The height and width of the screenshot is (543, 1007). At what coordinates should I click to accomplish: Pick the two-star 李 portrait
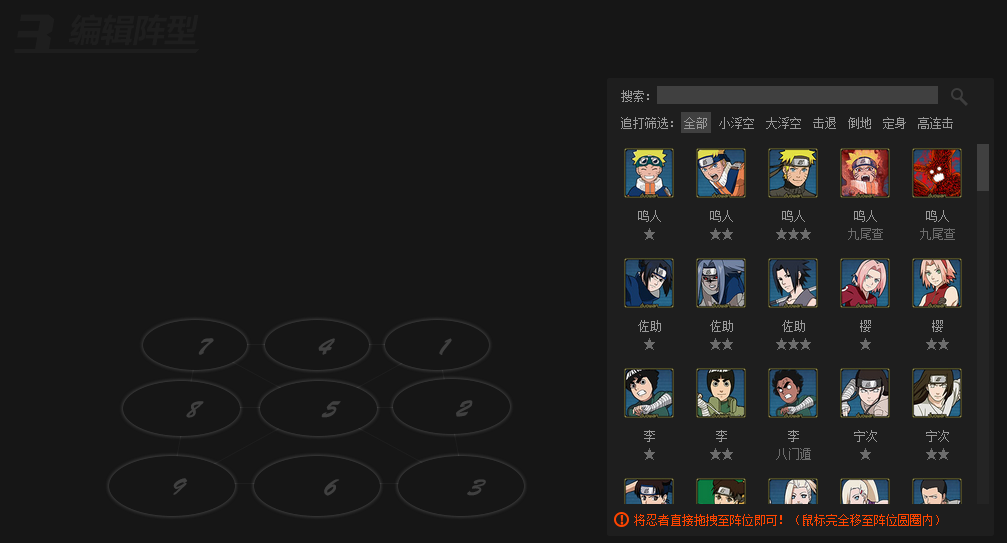pyautogui.click(x=721, y=393)
